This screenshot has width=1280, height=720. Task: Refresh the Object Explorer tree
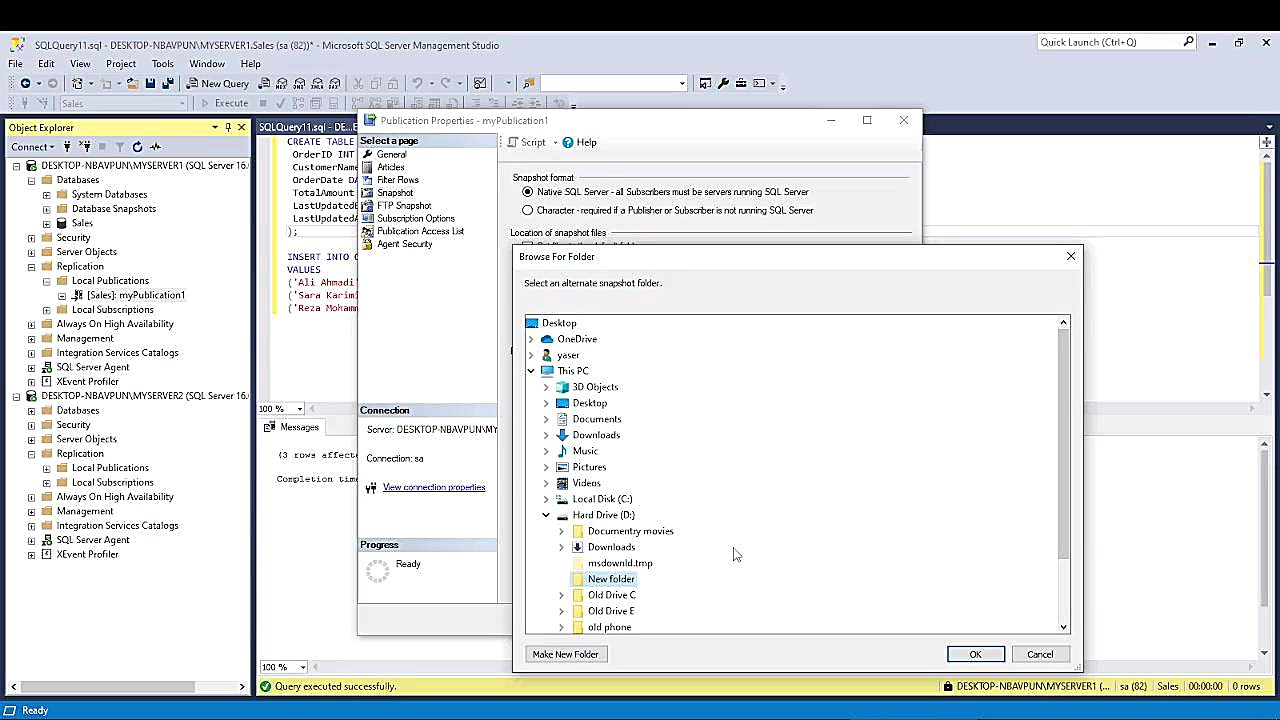pos(137,147)
